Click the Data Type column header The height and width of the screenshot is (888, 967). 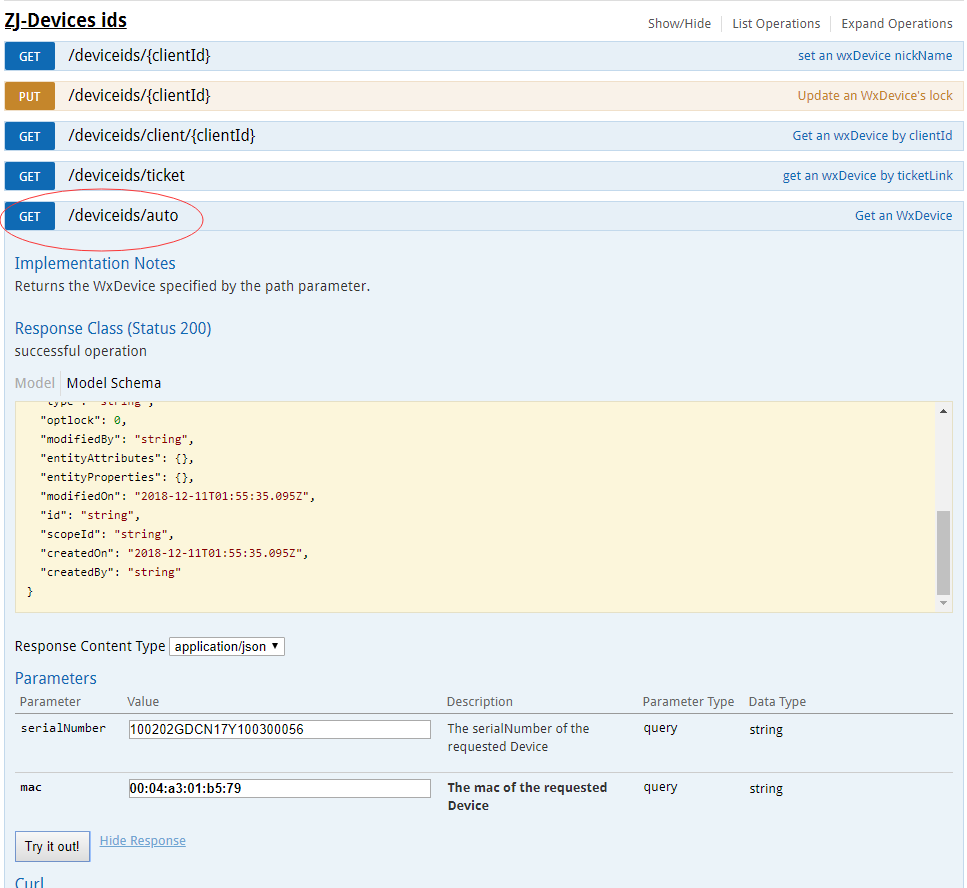point(777,702)
